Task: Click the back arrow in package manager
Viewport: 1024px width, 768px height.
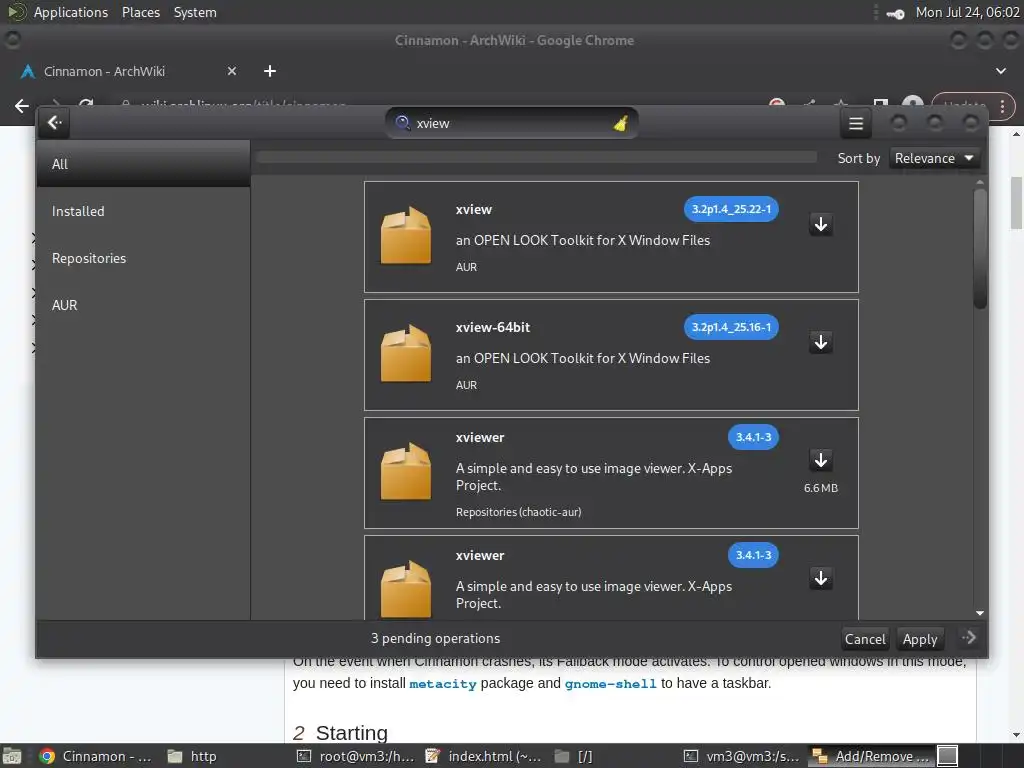Action: point(54,123)
